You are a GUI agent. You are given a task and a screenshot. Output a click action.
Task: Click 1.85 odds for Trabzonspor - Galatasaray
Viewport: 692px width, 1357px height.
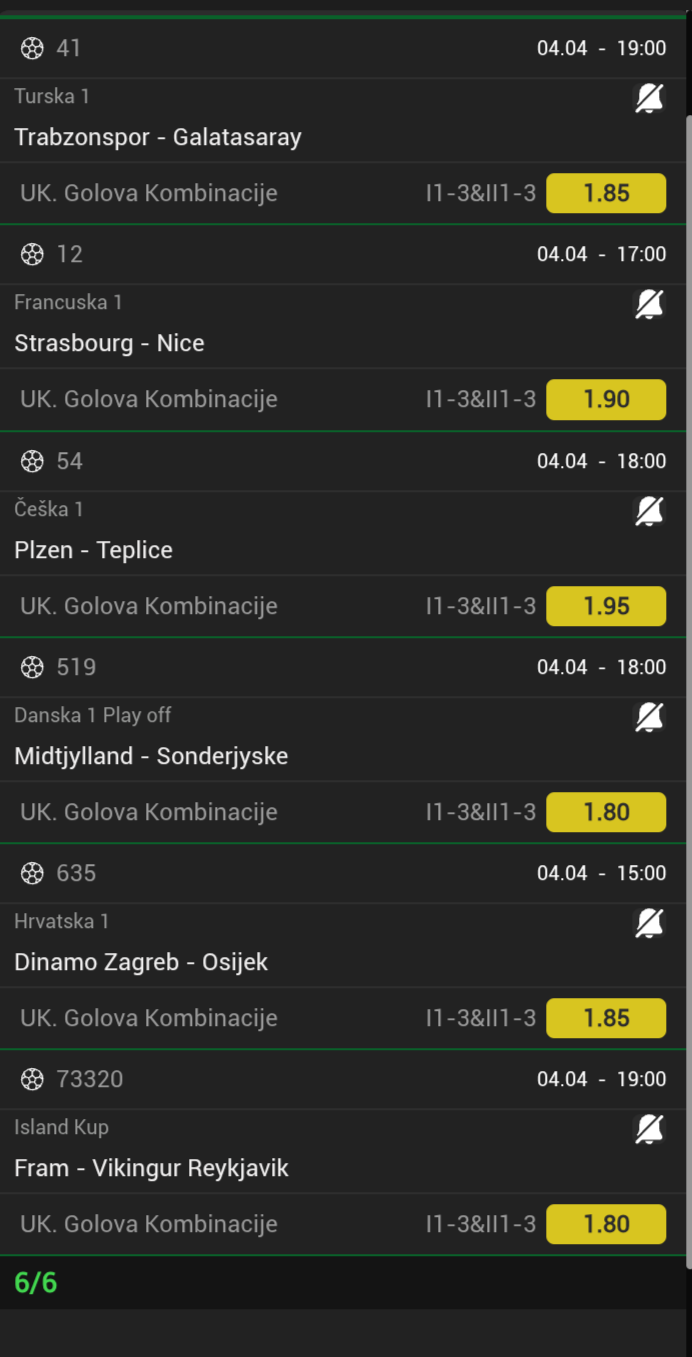[x=606, y=193]
